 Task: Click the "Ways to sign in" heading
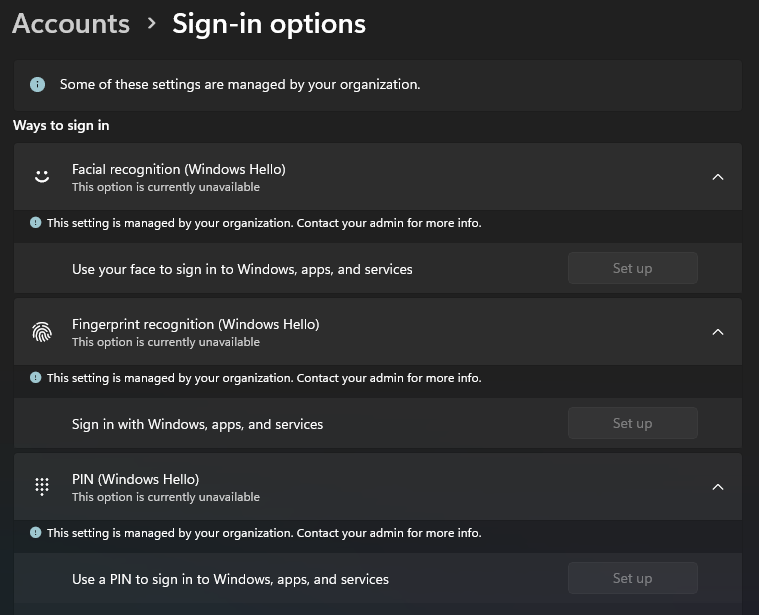click(61, 125)
